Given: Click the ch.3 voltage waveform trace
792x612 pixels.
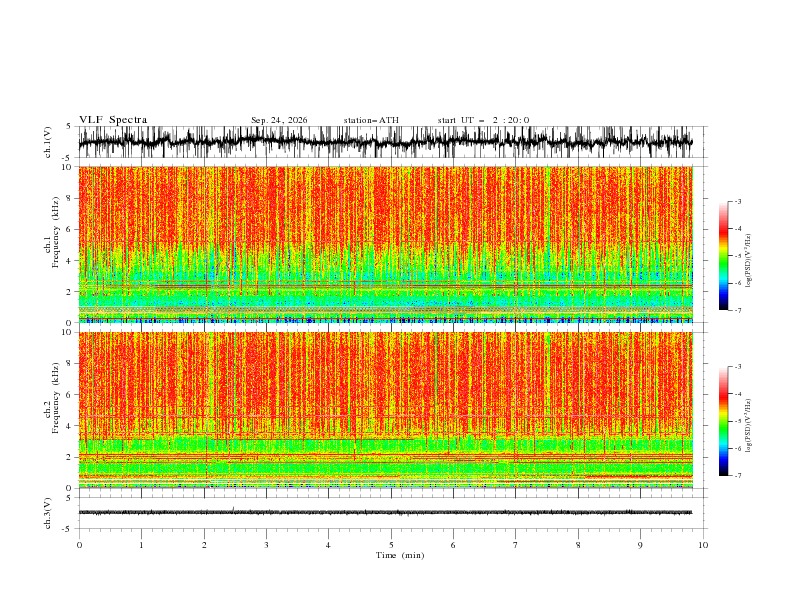Looking at the screenshot, I should (385, 513).
